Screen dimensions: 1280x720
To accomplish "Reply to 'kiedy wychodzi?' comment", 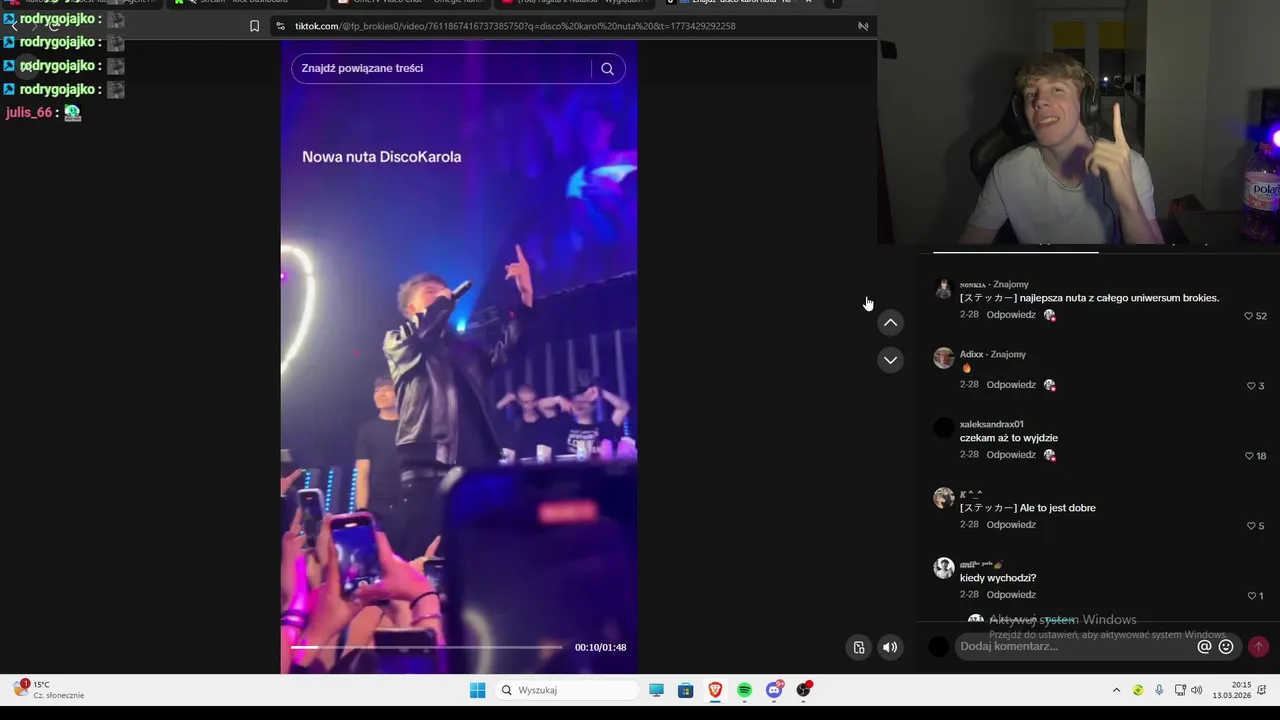I will coord(1011,595).
